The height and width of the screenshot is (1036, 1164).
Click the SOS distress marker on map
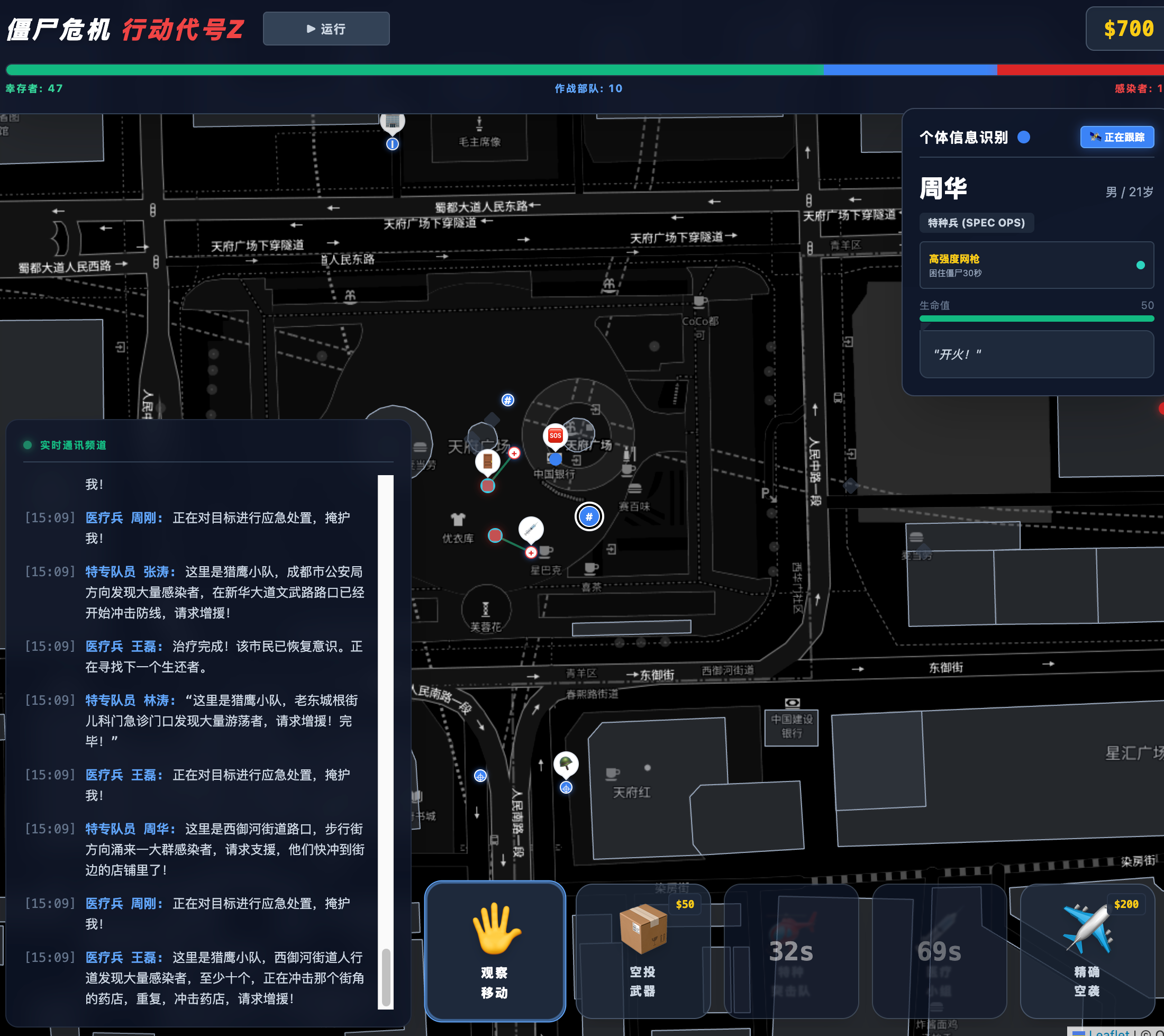tap(554, 435)
